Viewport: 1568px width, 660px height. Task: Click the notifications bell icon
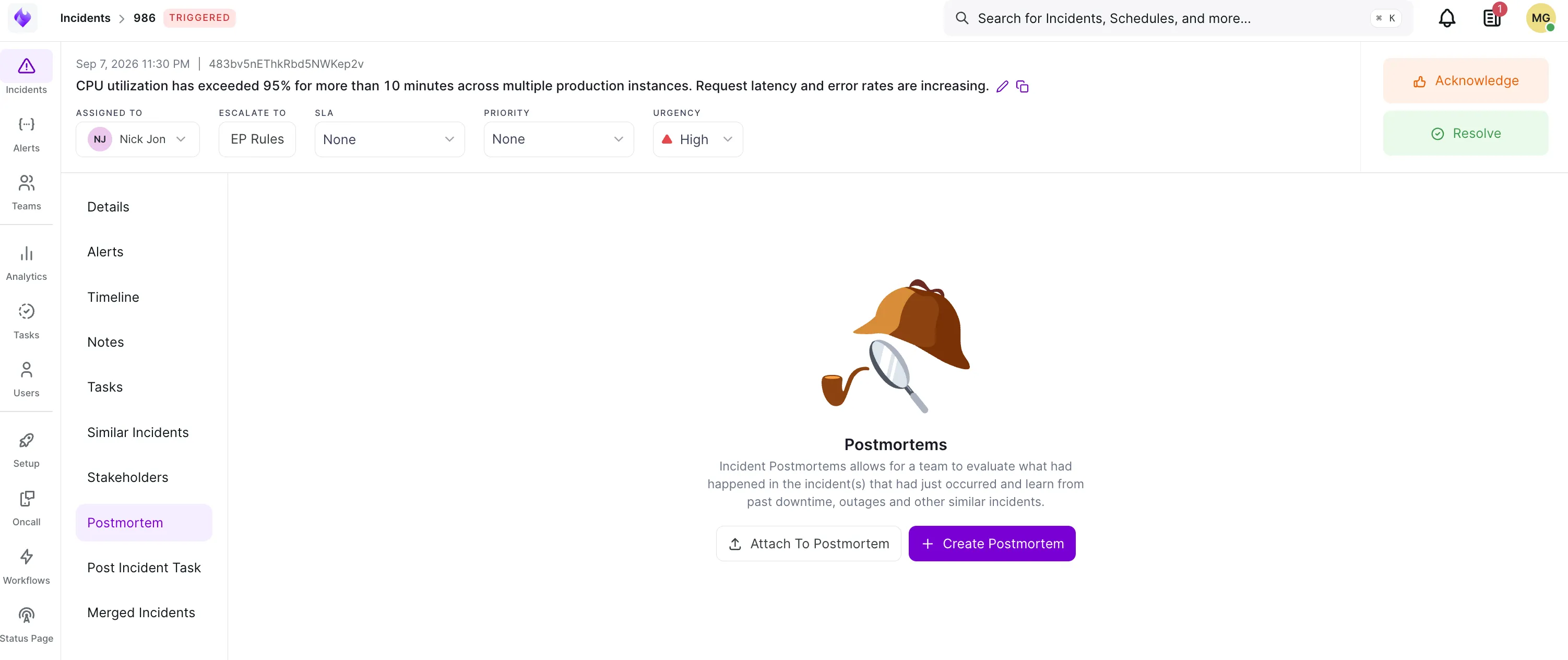(x=1447, y=18)
